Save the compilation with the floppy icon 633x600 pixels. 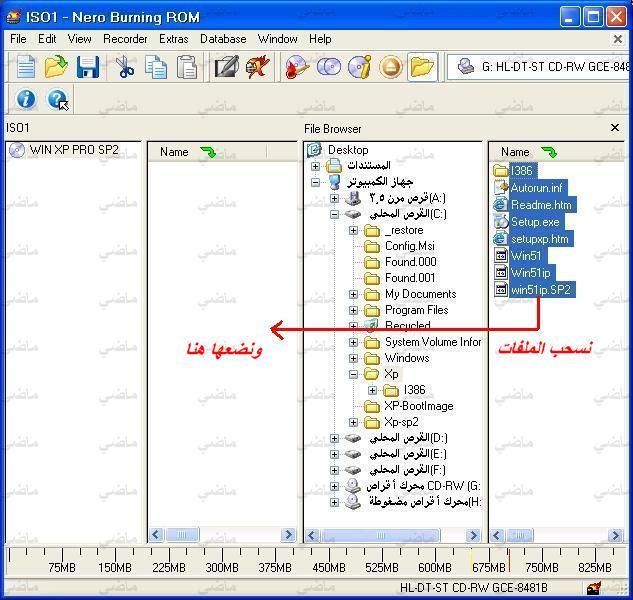[88, 67]
